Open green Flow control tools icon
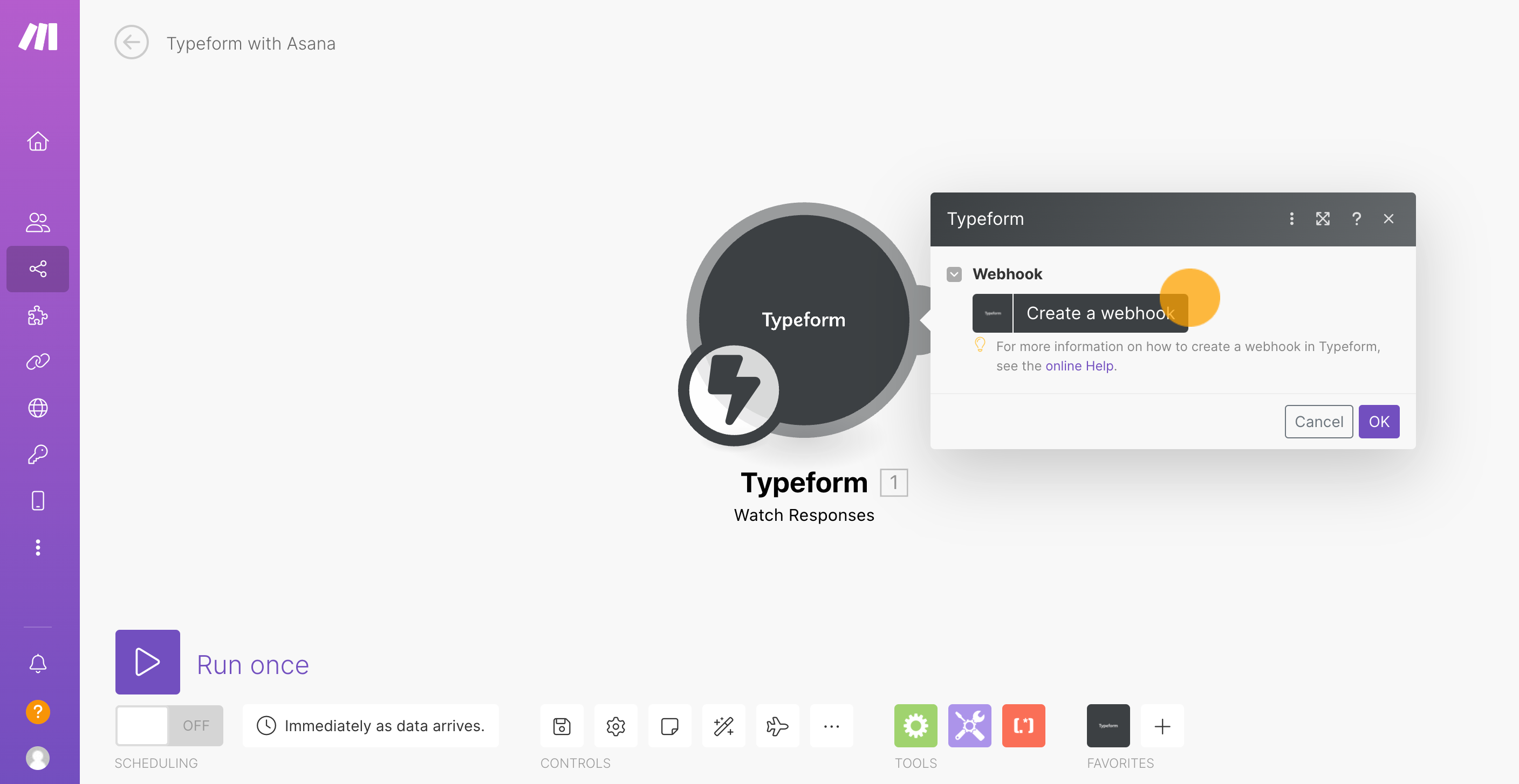 click(916, 726)
